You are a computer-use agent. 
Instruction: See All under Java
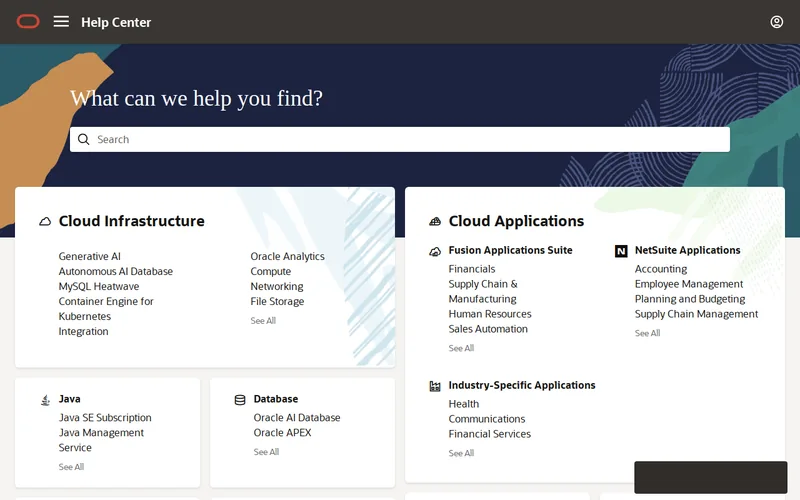(x=71, y=466)
